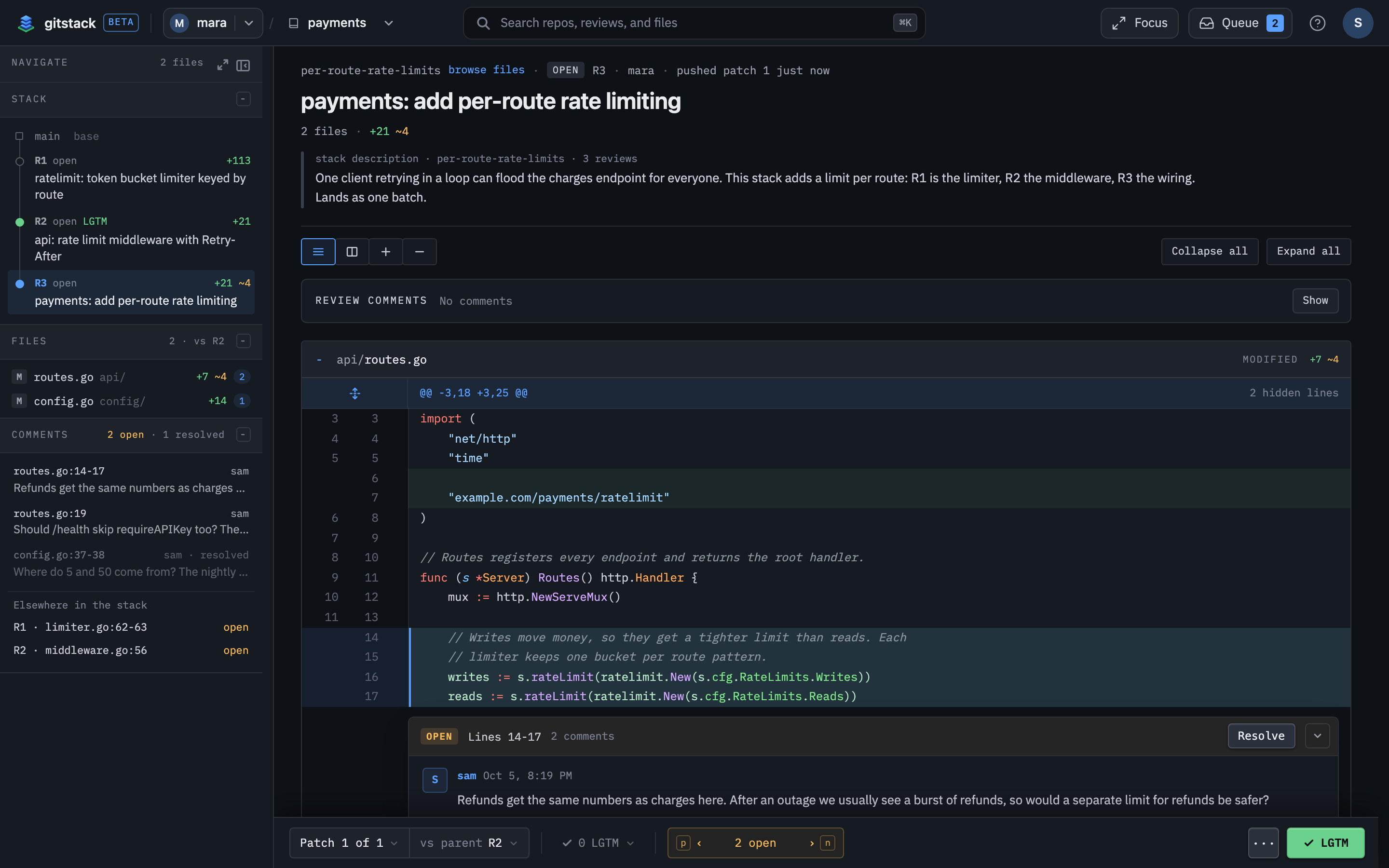Click Expand all

click(1308, 251)
